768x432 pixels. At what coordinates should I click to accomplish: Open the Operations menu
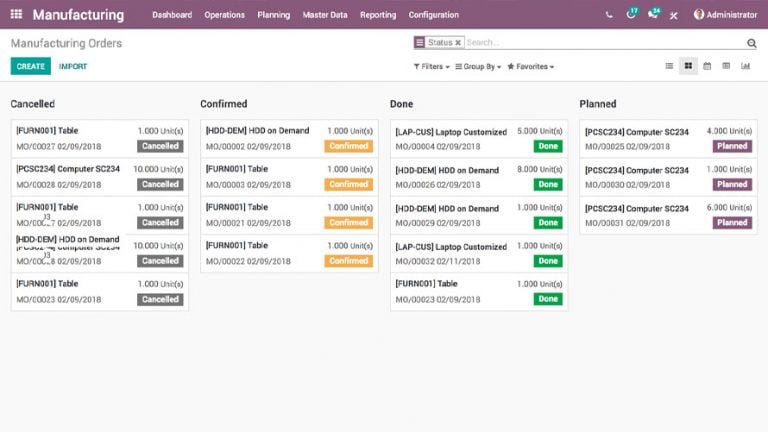[x=224, y=15]
